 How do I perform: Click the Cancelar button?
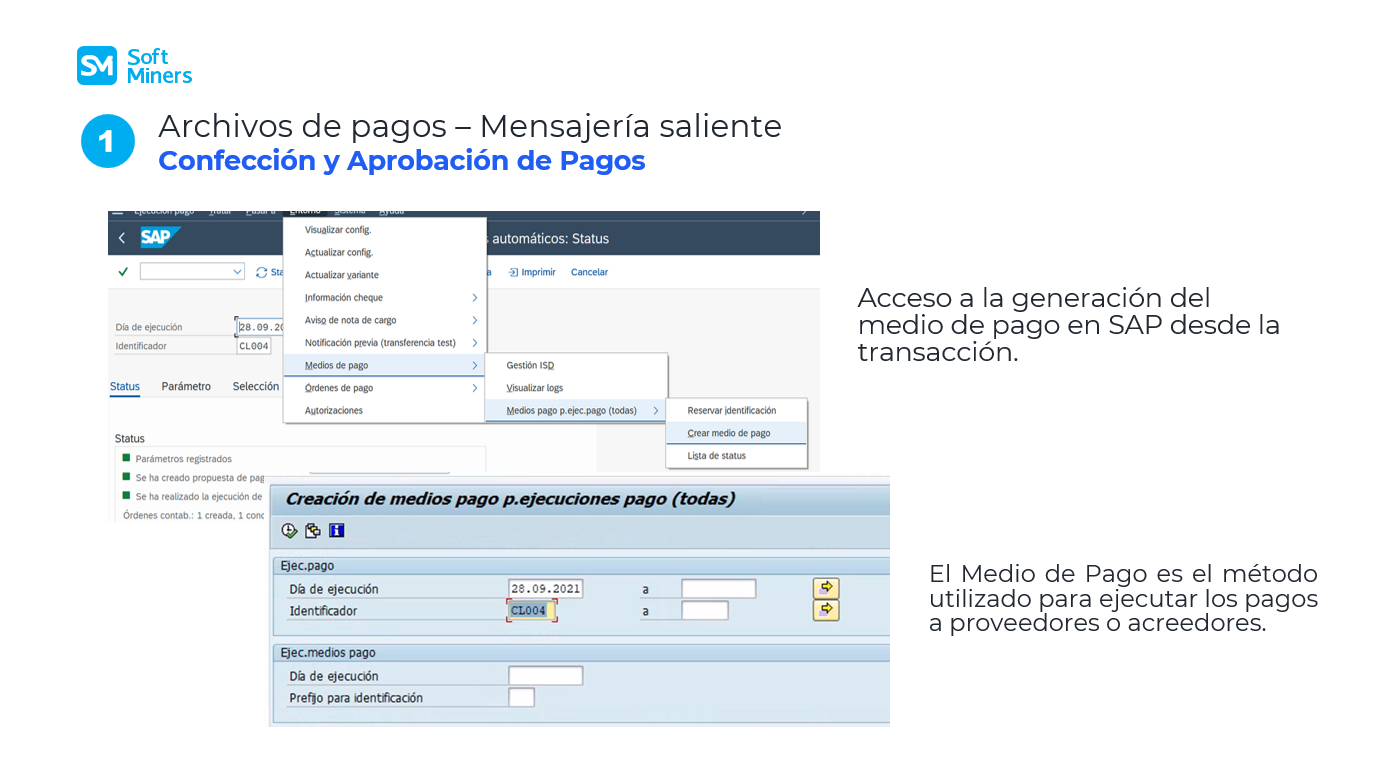tap(589, 272)
